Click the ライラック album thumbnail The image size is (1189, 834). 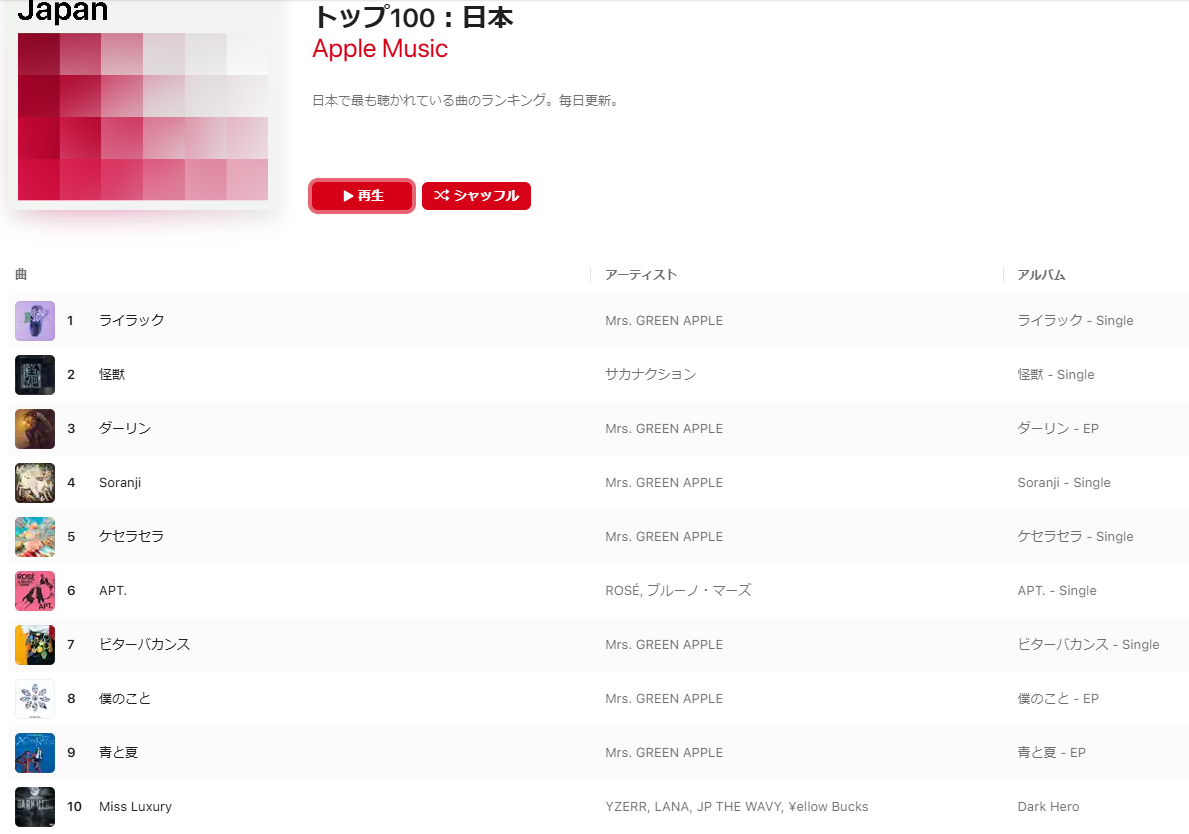[35, 321]
